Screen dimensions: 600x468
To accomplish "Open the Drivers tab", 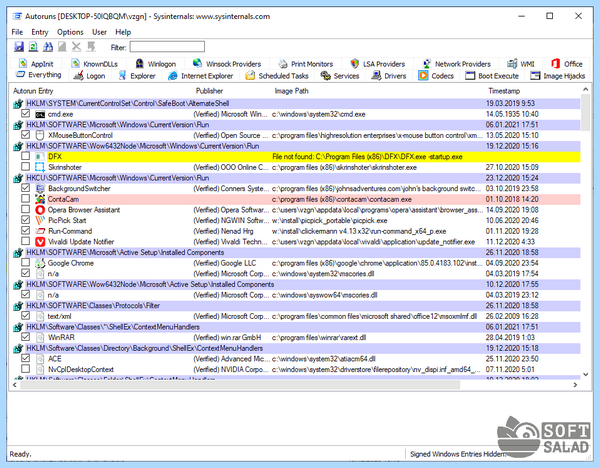I will pyautogui.click(x=389, y=76).
